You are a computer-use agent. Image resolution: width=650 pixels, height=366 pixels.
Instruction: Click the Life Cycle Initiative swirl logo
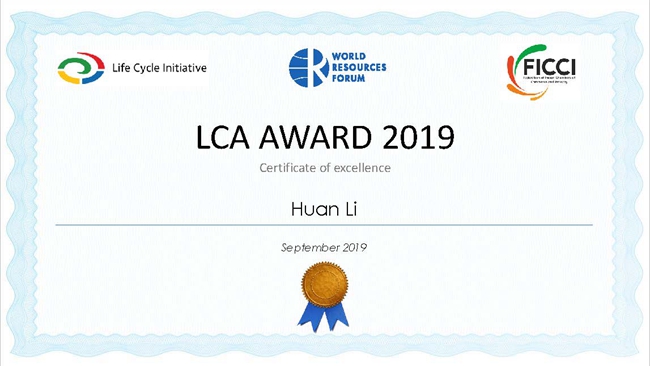[81, 68]
